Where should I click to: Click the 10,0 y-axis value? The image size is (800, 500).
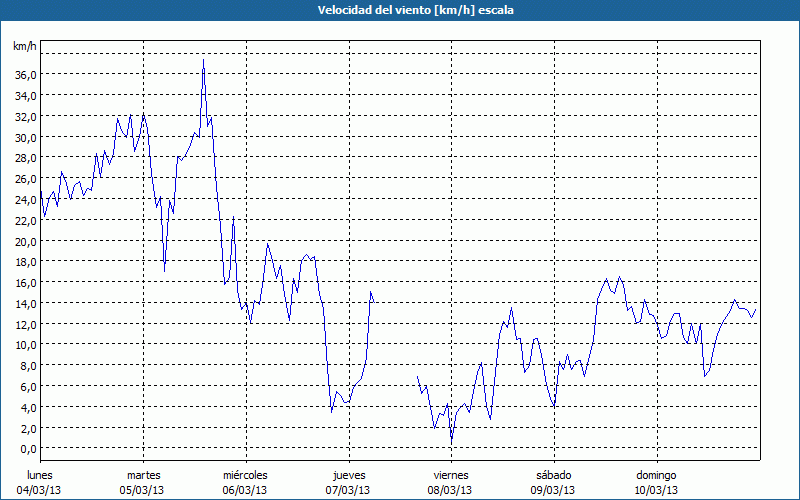(25, 345)
